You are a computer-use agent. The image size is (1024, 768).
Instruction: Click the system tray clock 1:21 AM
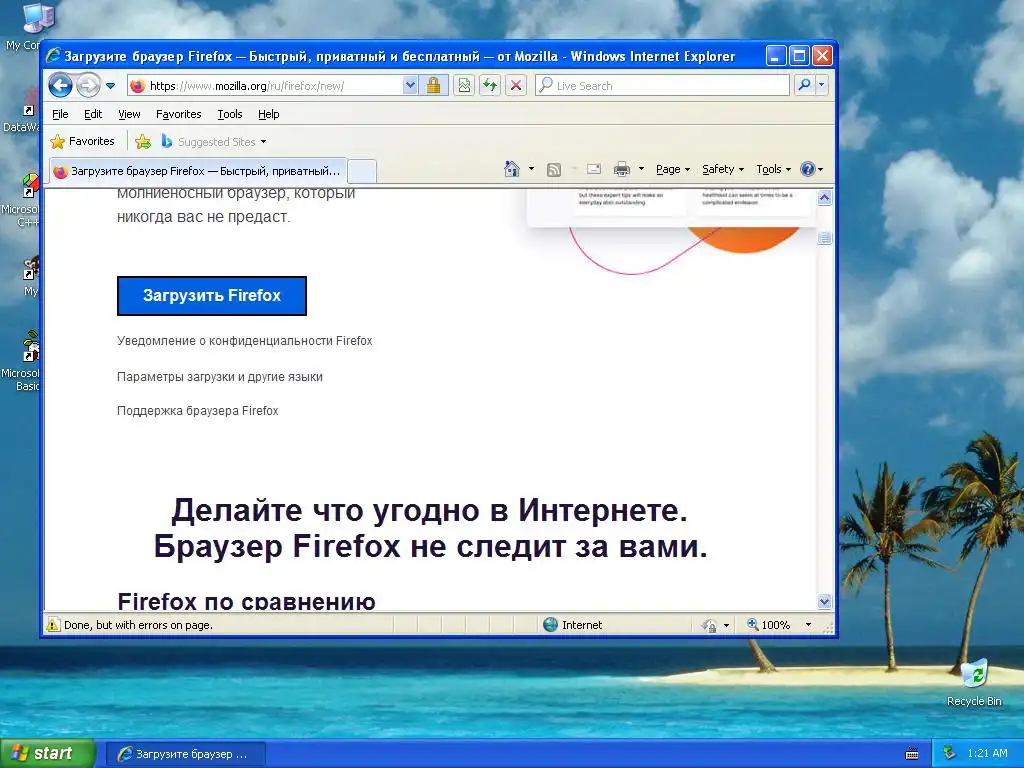[x=987, y=754]
